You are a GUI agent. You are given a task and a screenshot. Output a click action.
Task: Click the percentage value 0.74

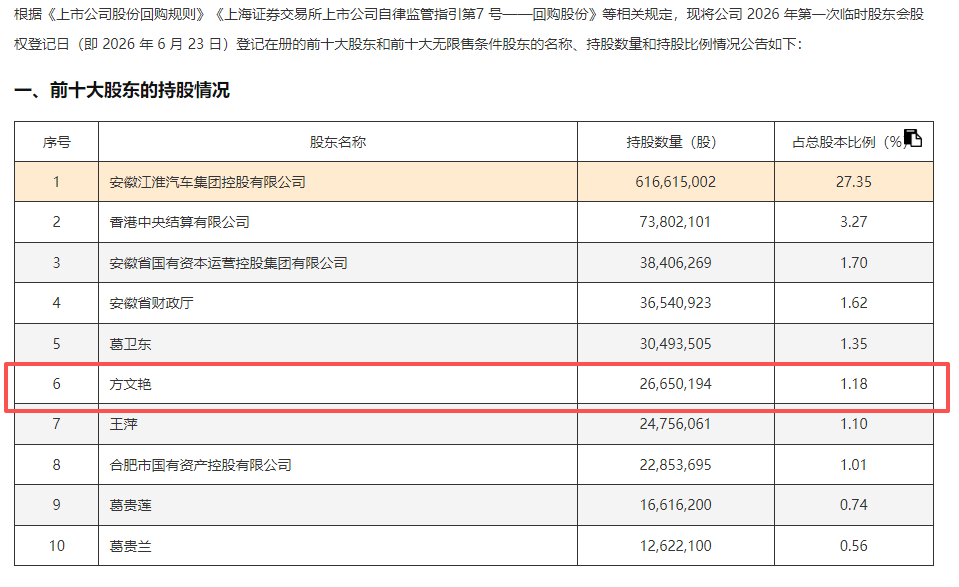(x=854, y=505)
